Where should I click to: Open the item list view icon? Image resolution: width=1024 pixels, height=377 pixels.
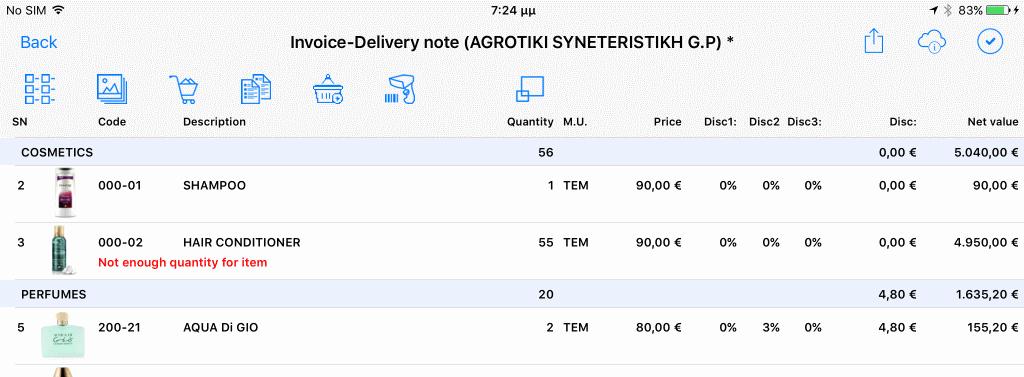click(x=40, y=89)
